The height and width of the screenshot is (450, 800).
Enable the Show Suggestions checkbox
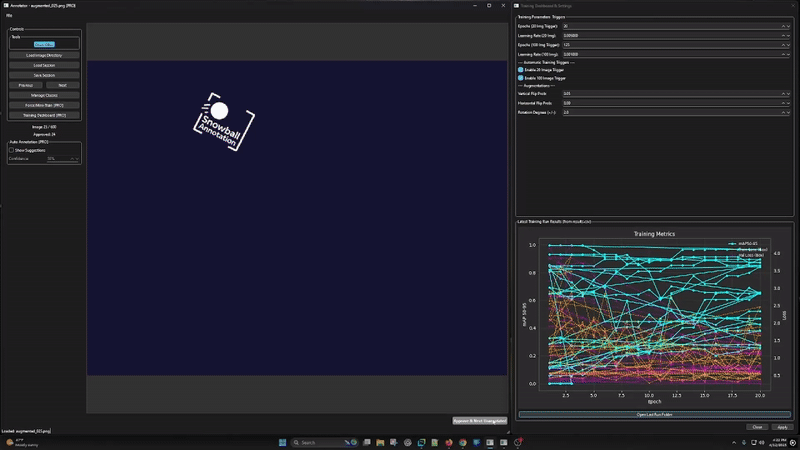(x=11, y=151)
